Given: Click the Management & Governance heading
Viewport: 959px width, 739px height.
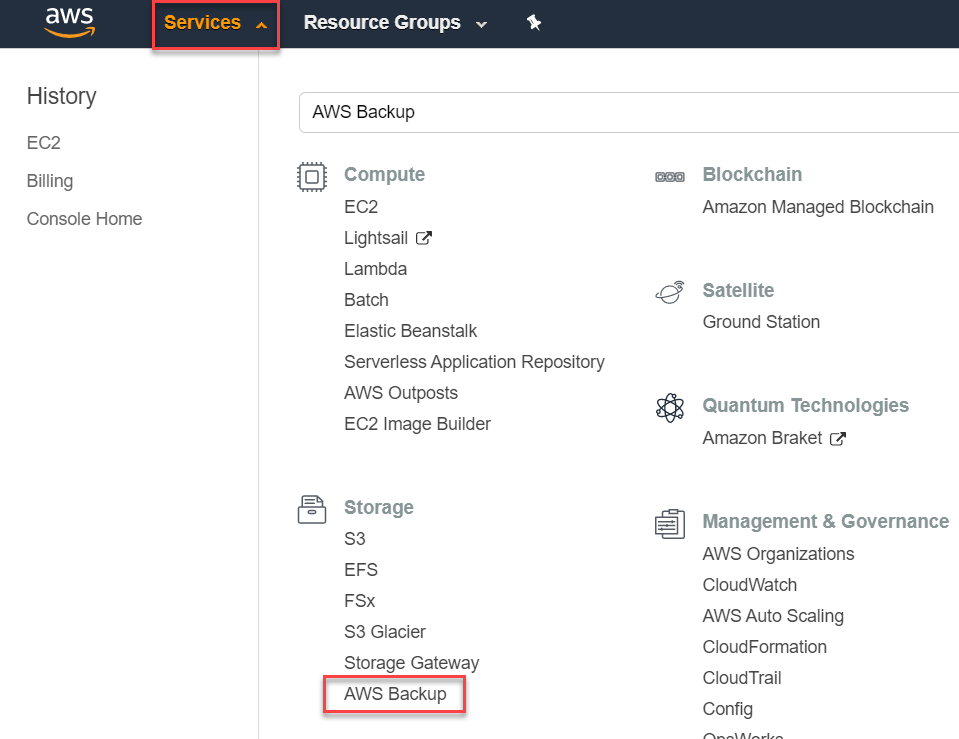Looking at the screenshot, I should 826,521.
